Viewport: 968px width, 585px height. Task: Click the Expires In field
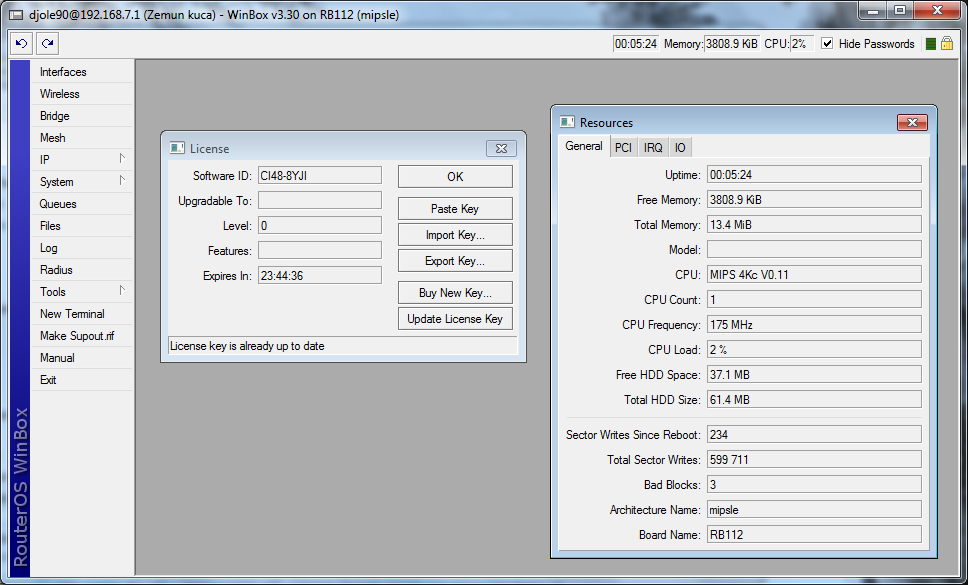tap(320, 275)
